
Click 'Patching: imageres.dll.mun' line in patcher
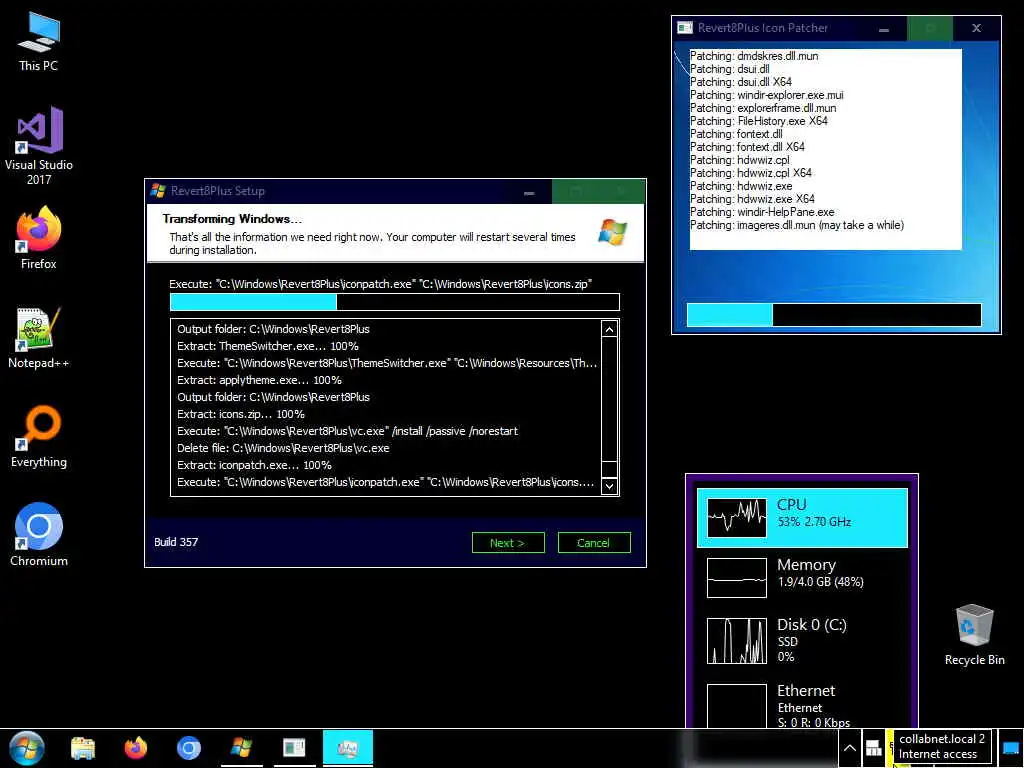[x=797, y=225]
